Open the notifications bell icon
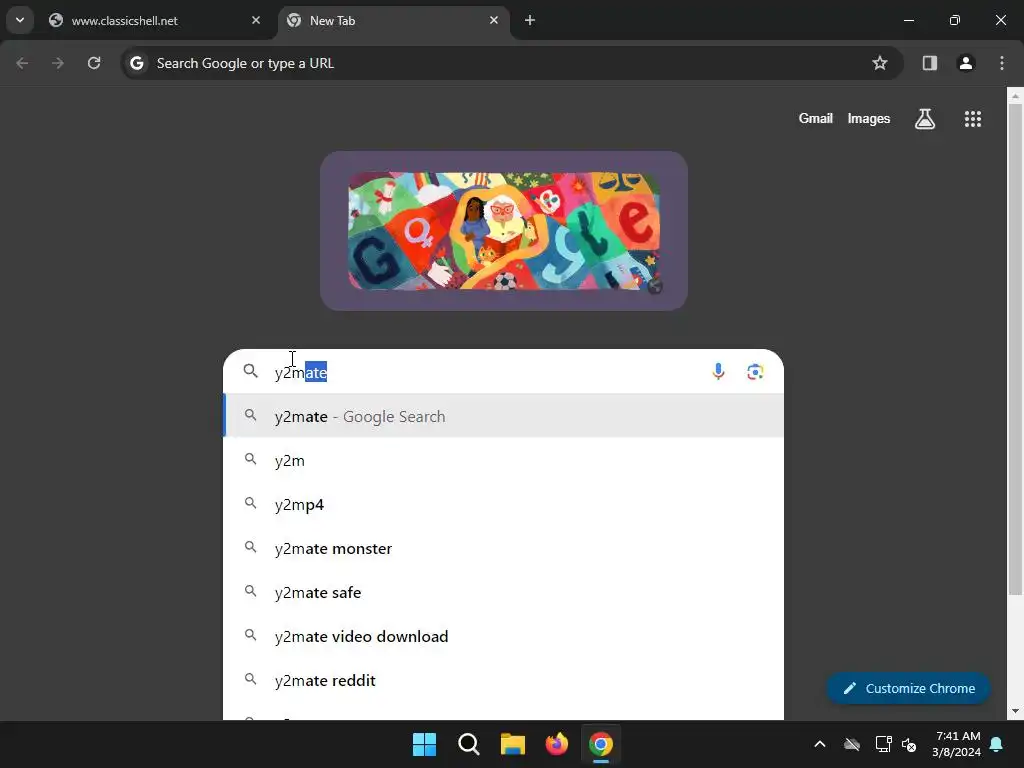The height and width of the screenshot is (768, 1024). [997, 744]
